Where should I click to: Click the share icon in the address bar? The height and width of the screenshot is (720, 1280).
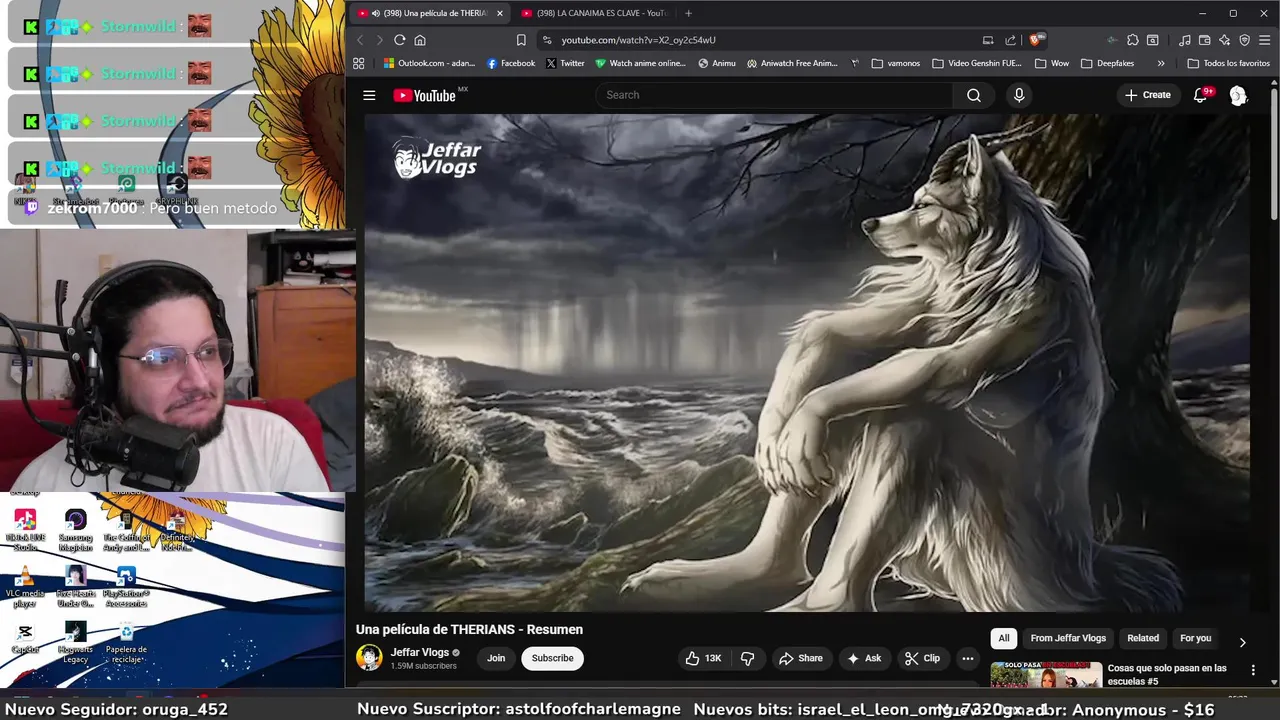[1010, 40]
